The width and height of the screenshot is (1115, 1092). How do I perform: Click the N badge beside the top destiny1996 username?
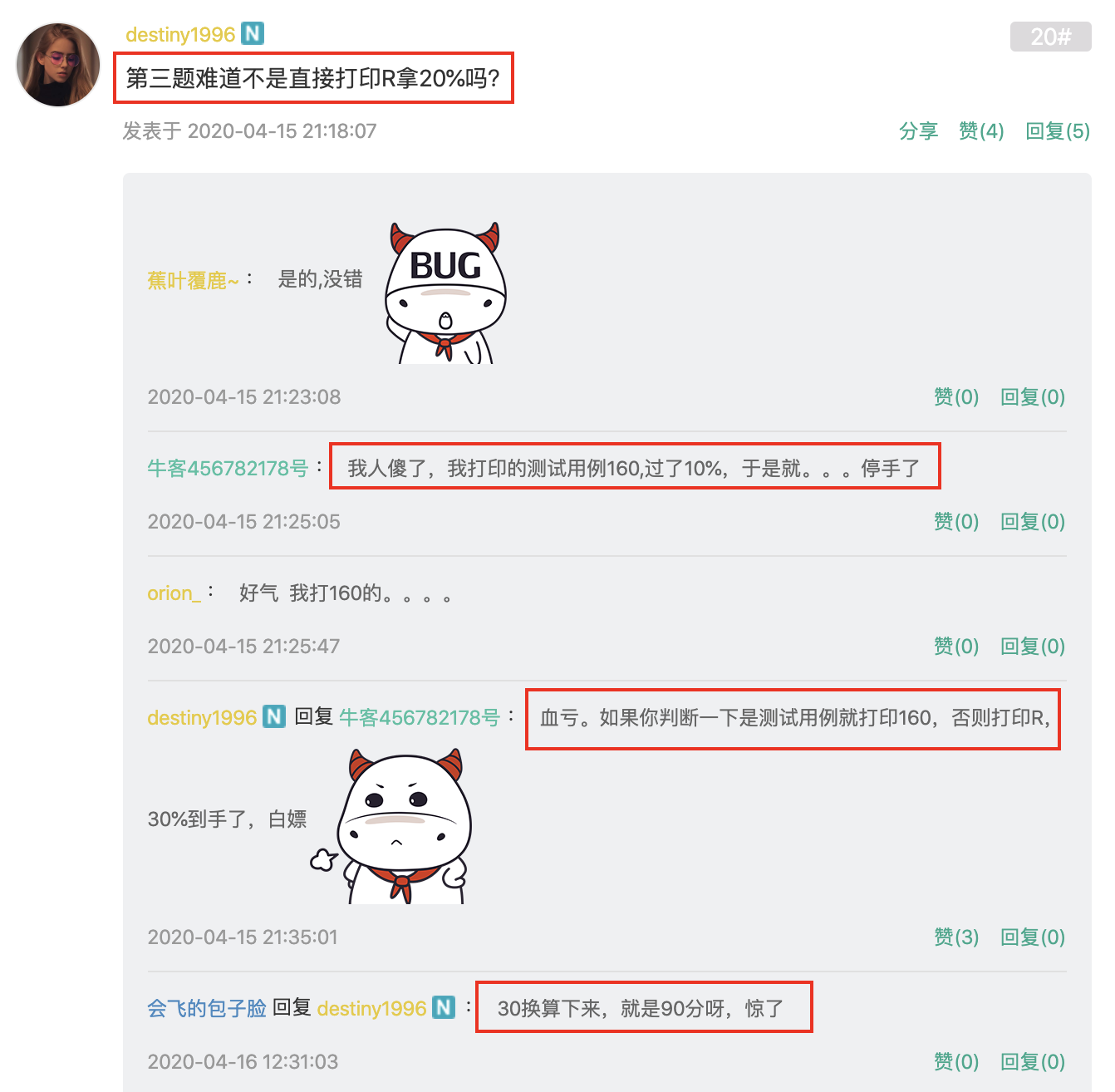coord(253,33)
